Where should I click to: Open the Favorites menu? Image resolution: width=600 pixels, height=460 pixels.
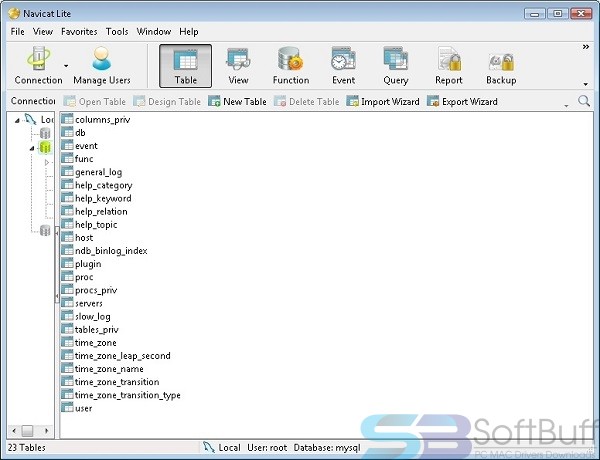click(79, 31)
